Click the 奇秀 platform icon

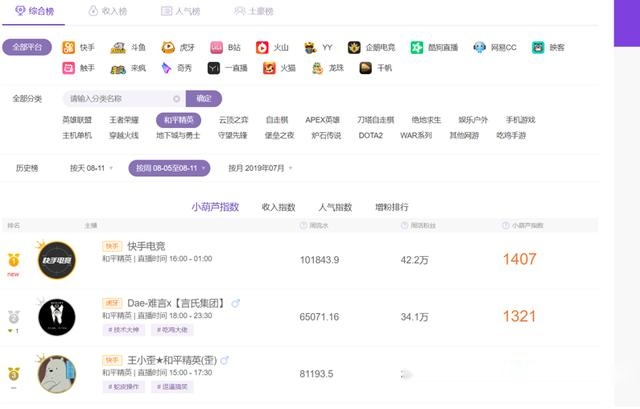click(x=166, y=68)
